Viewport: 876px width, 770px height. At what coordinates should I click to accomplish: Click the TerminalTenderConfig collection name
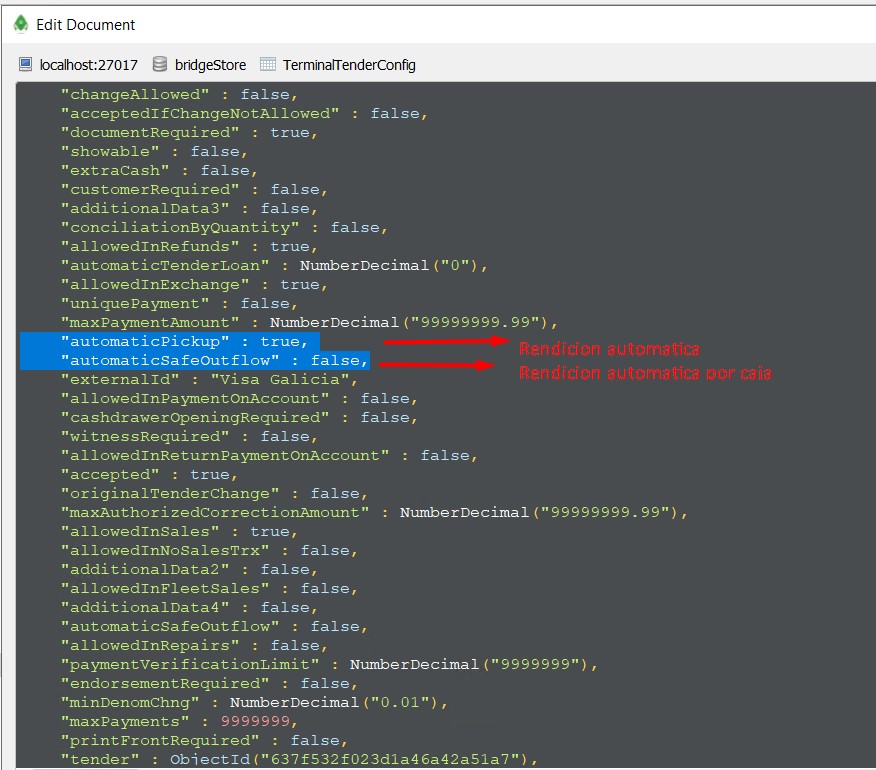tap(349, 65)
